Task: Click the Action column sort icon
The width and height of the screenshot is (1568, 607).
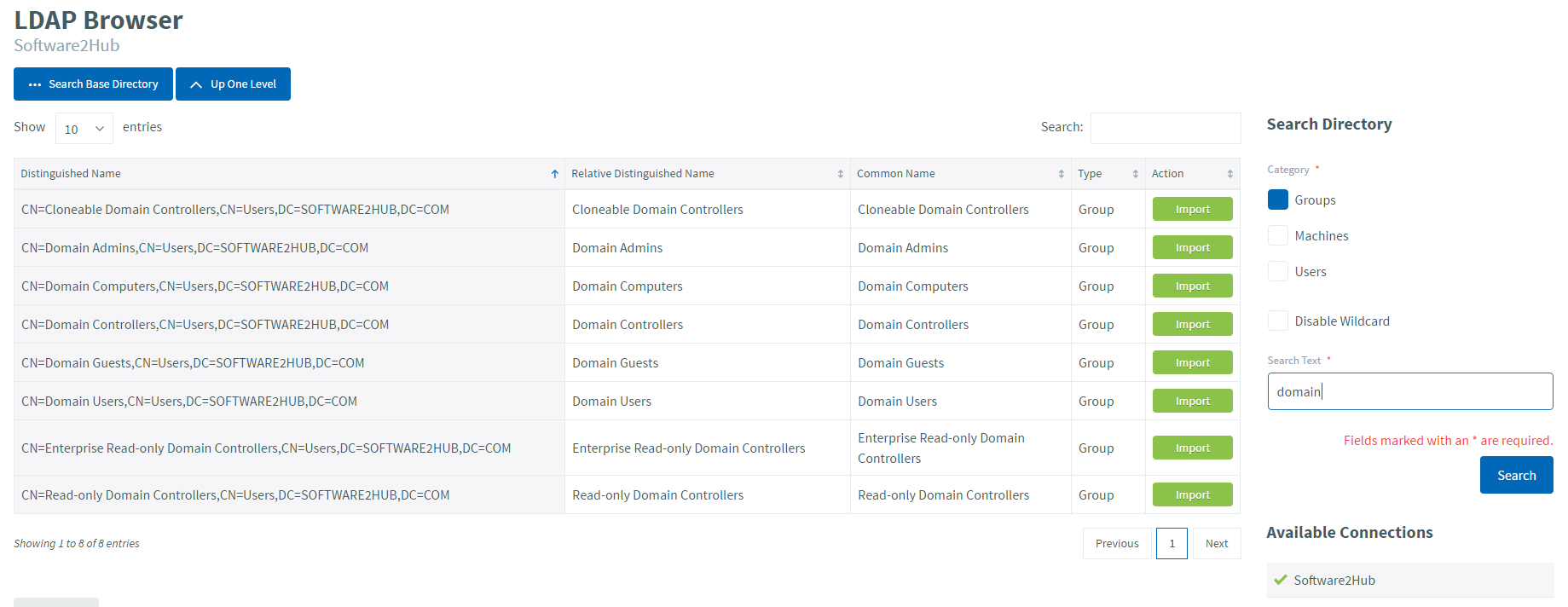Action: point(1230,174)
